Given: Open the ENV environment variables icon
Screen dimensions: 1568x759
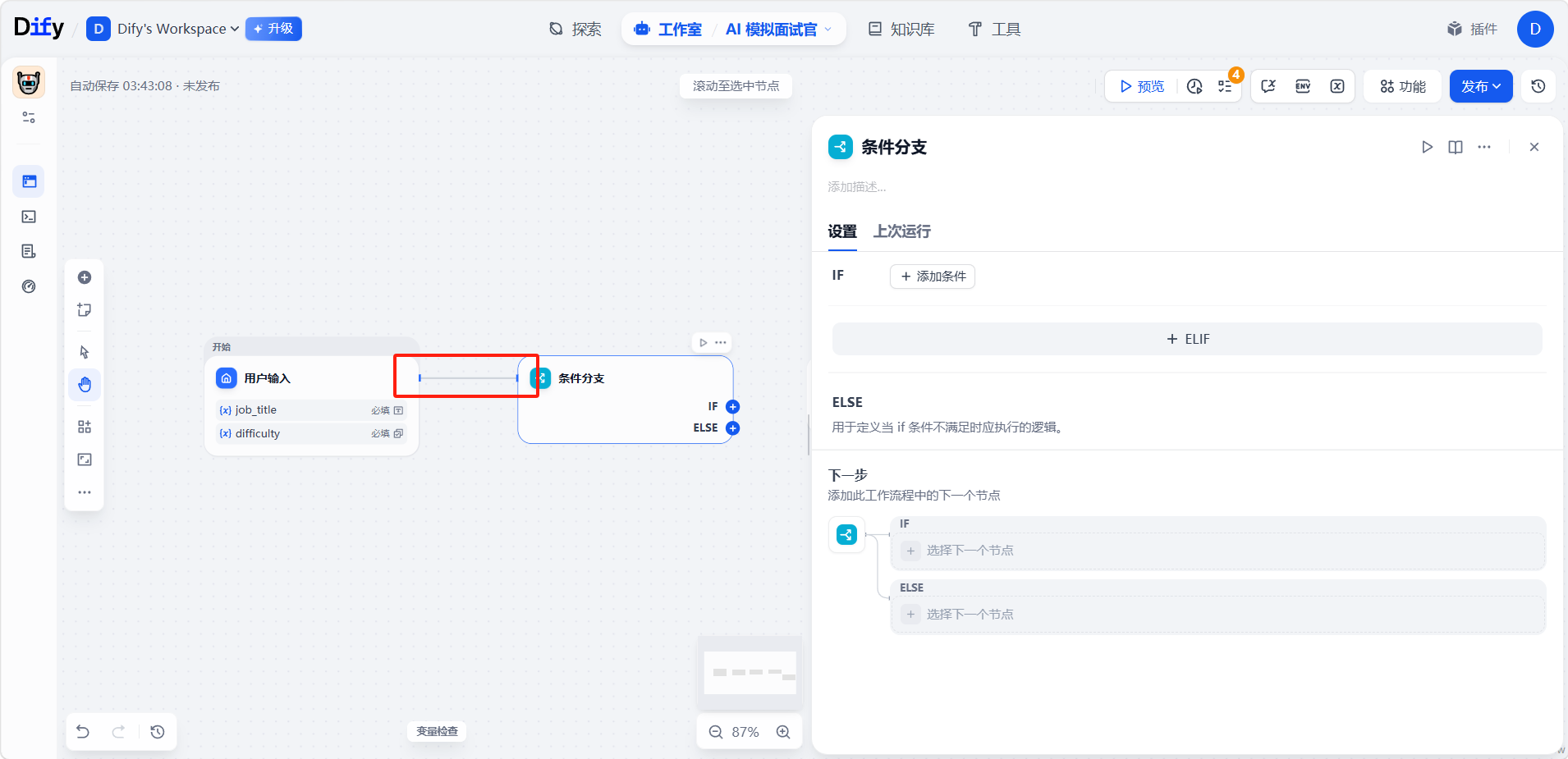Looking at the screenshot, I should 1303,86.
